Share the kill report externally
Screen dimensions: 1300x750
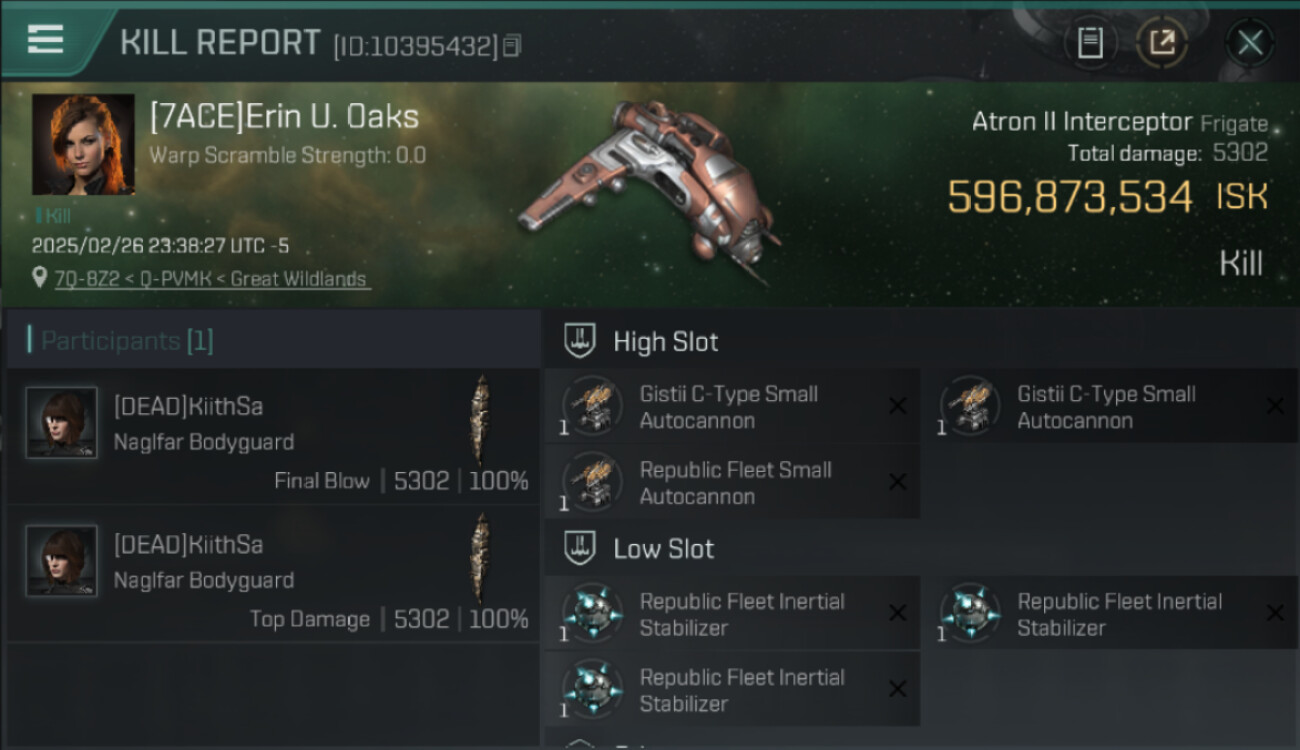point(1162,43)
